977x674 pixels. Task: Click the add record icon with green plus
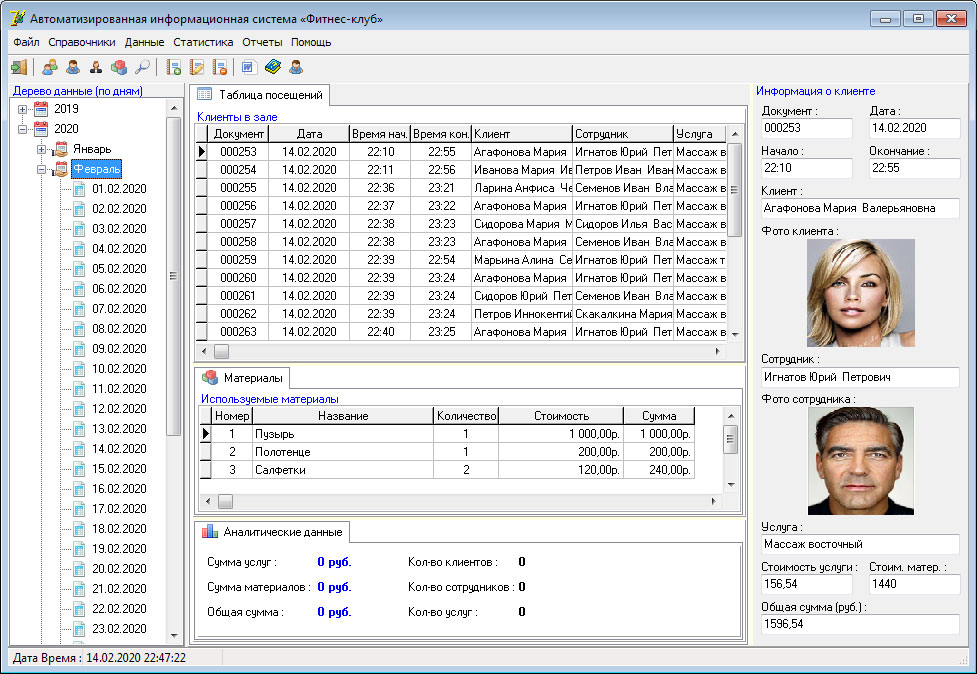(x=174, y=68)
